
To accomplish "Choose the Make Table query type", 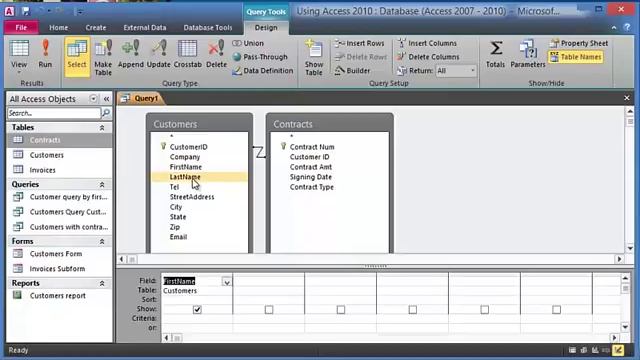I will click(103, 57).
